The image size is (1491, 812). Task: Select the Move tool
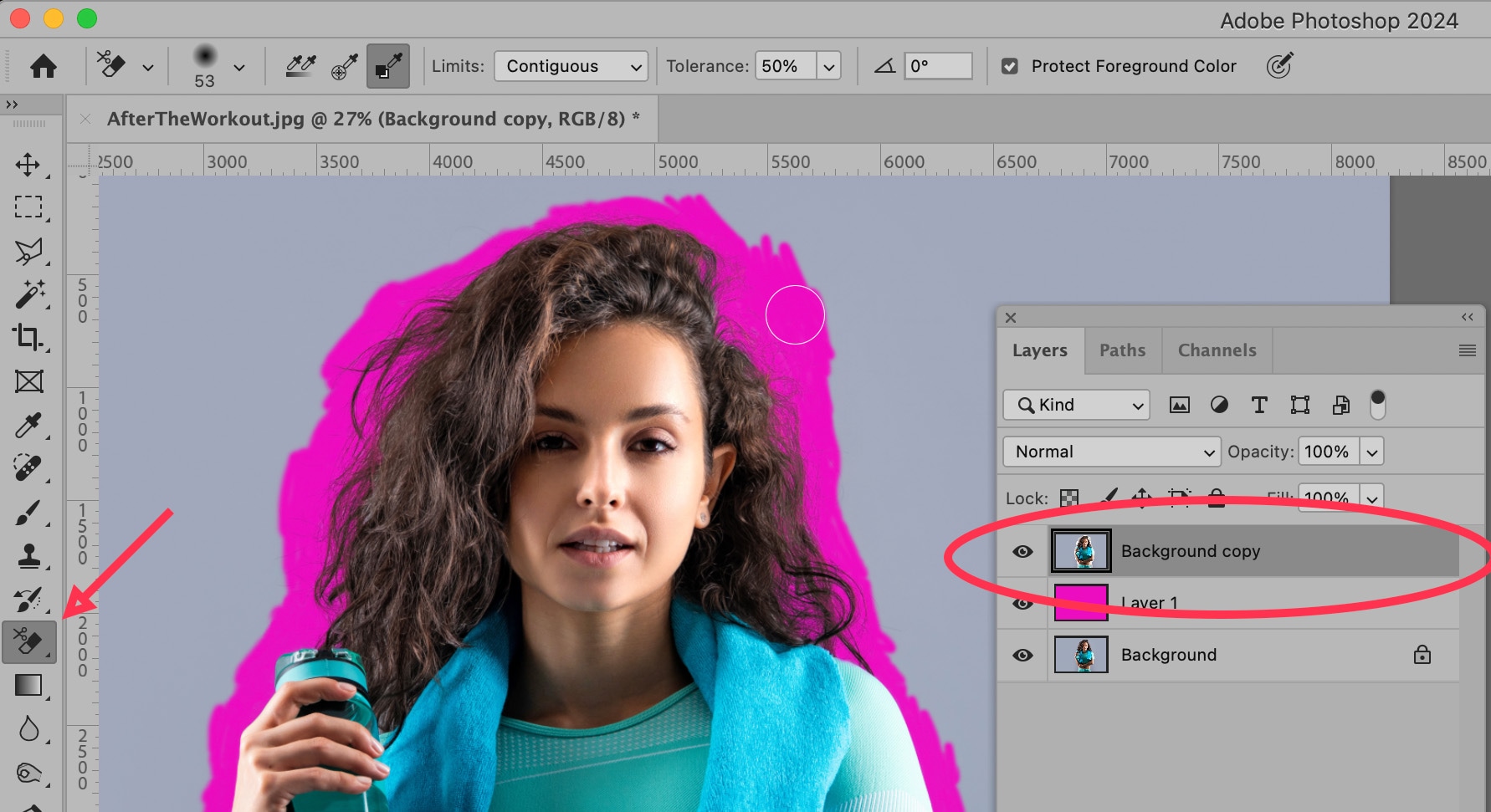[x=28, y=164]
